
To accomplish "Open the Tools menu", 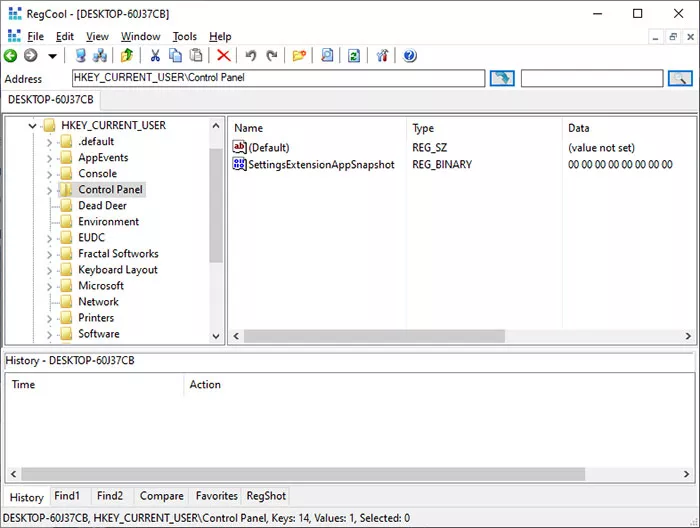I will pos(185,37).
